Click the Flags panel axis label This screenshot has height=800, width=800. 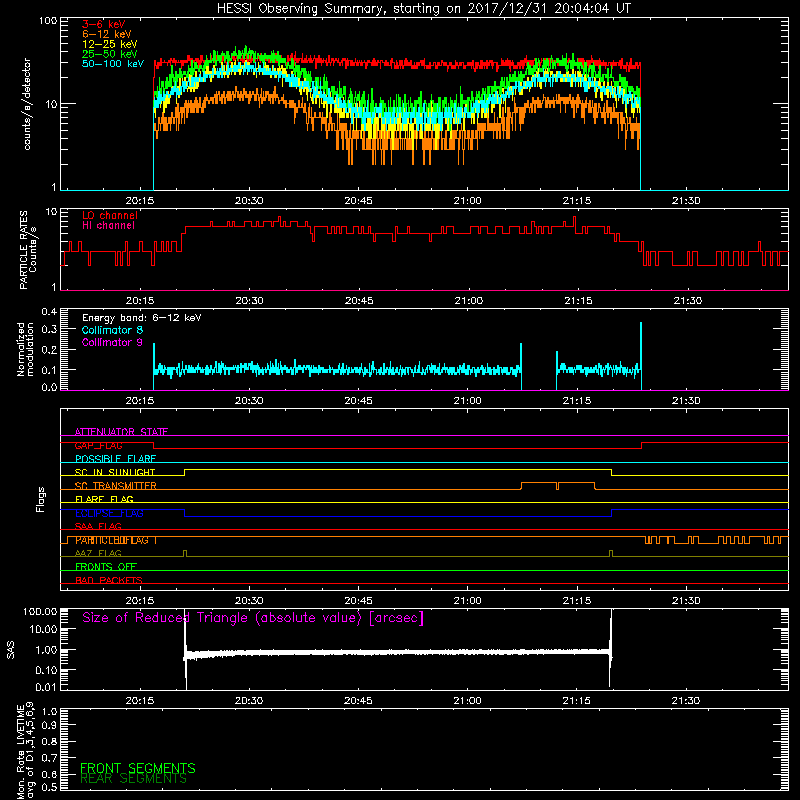(x=41, y=499)
